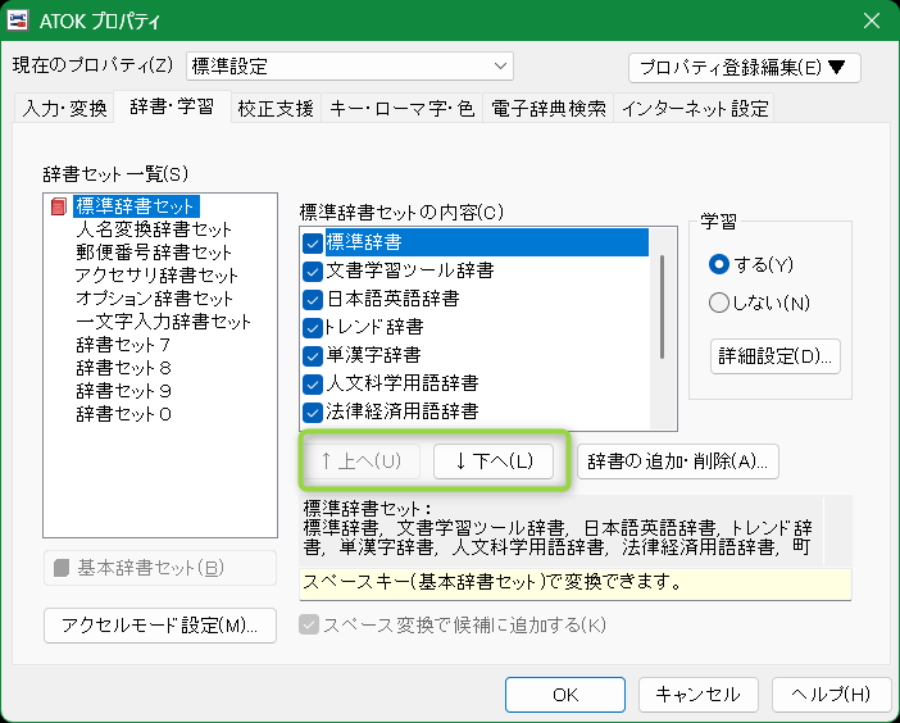Image resolution: width=900 pixels, height=723 pixels.
Task: Open the インターネット設定 tab
Action: click(695, 108)
